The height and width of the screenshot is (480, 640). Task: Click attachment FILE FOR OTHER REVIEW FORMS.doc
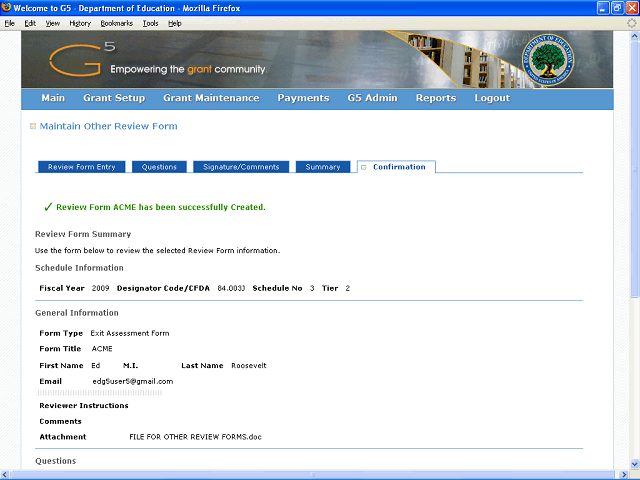196,437
